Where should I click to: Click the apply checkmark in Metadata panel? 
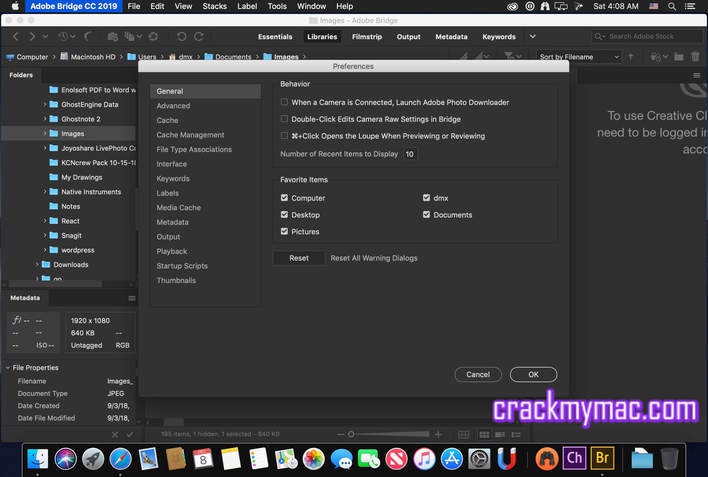[130, 435]
